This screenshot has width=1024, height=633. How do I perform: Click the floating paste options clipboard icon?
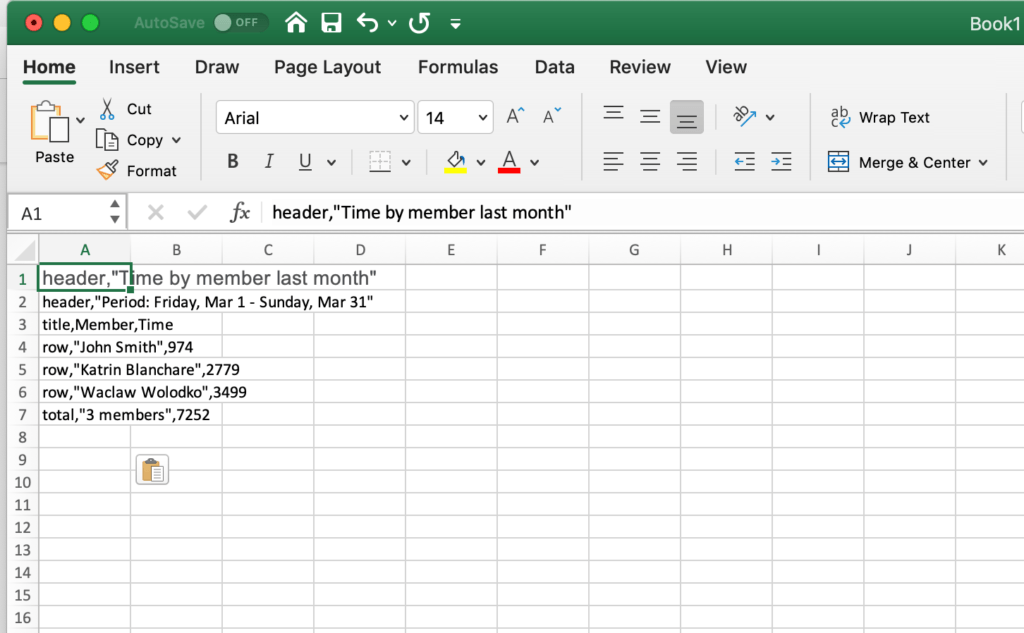pyautogui.click(x=152, y=469)
